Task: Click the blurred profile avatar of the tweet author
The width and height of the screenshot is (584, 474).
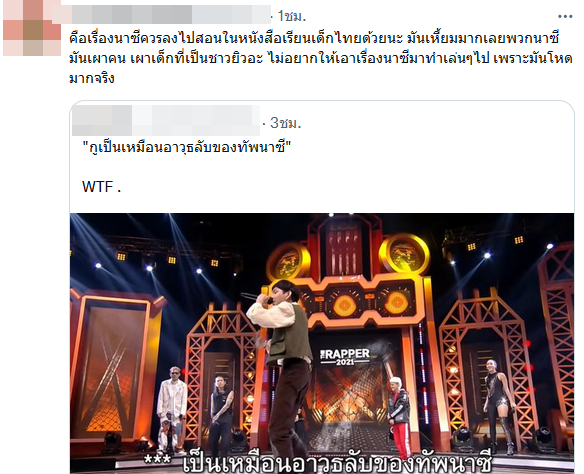Action: click(x=32, y=28)
